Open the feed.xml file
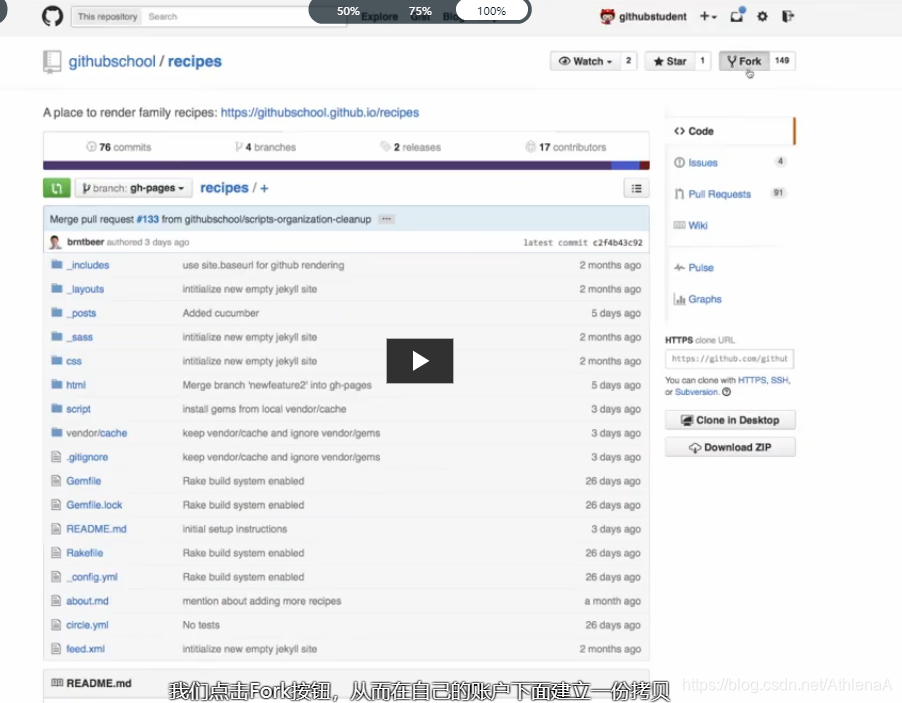The height and width of the screenshot is (703, 902). (x=85, y=649)
